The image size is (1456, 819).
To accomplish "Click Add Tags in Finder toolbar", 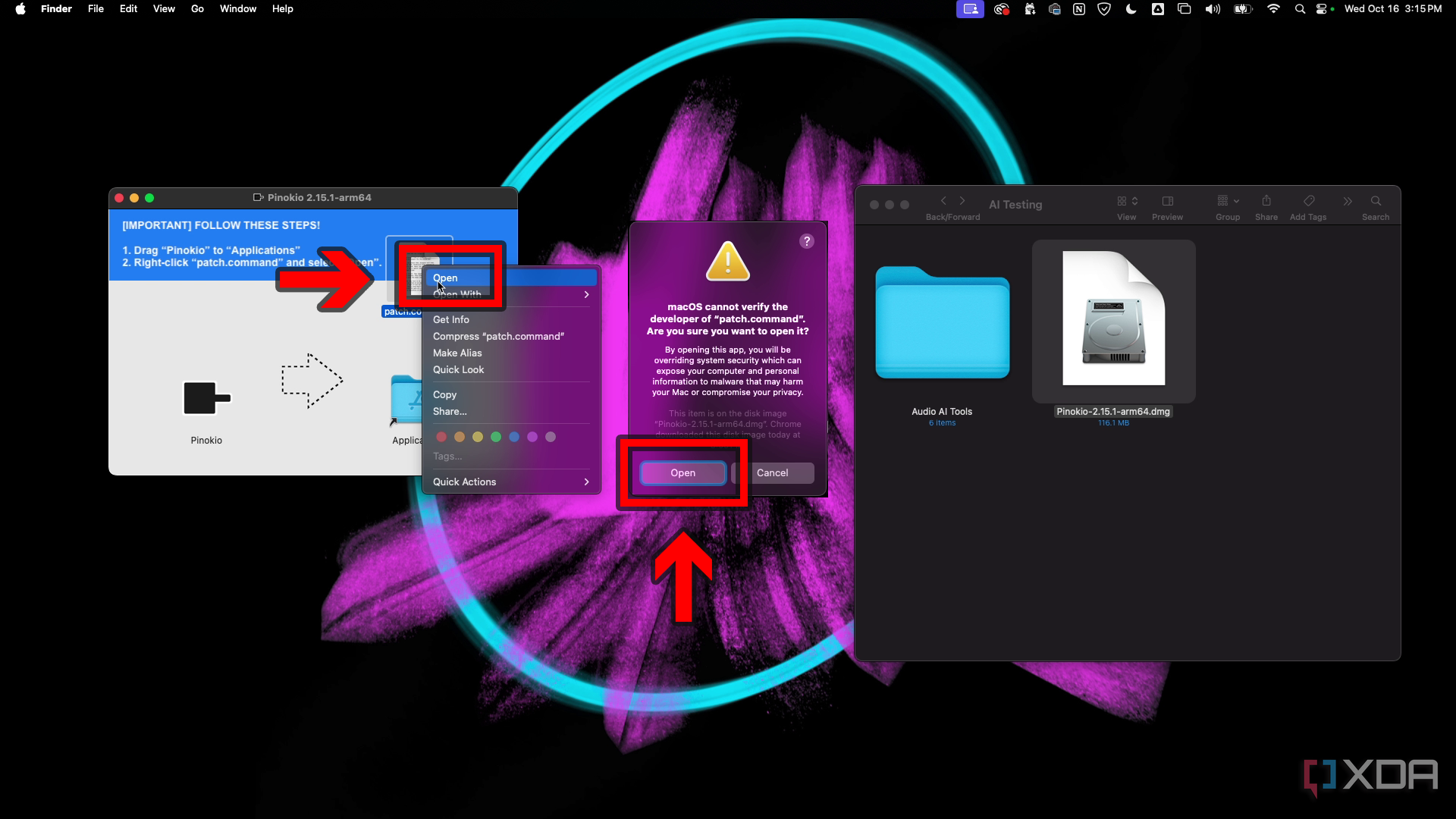I will [1309, 201].
